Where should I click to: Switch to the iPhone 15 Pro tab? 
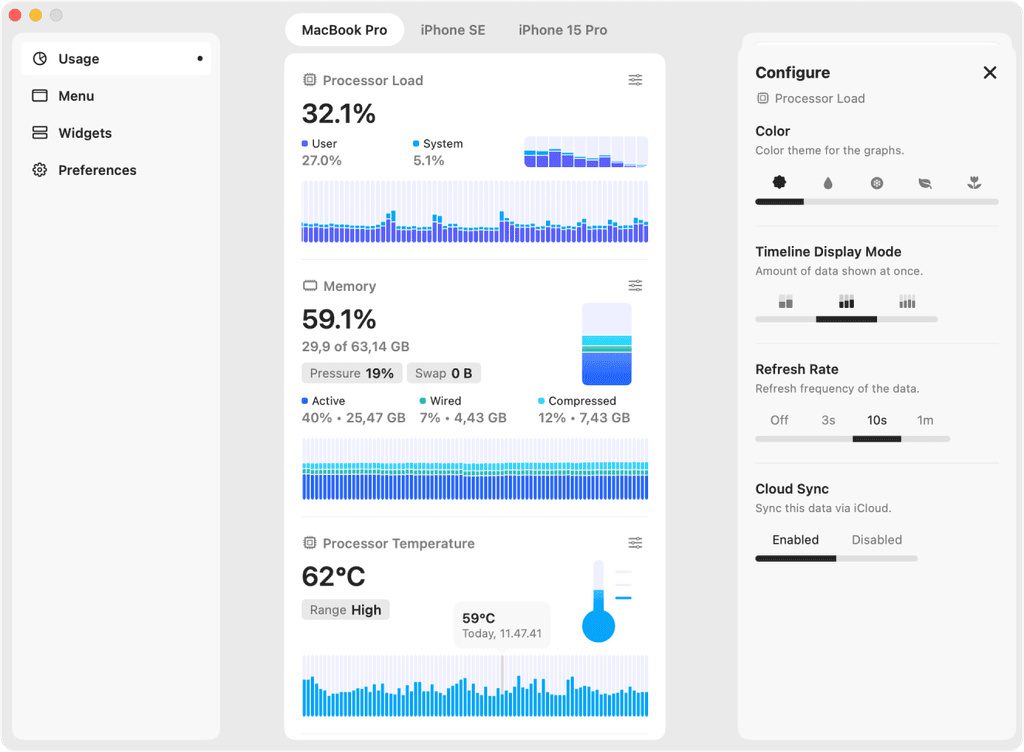point(562,30)
